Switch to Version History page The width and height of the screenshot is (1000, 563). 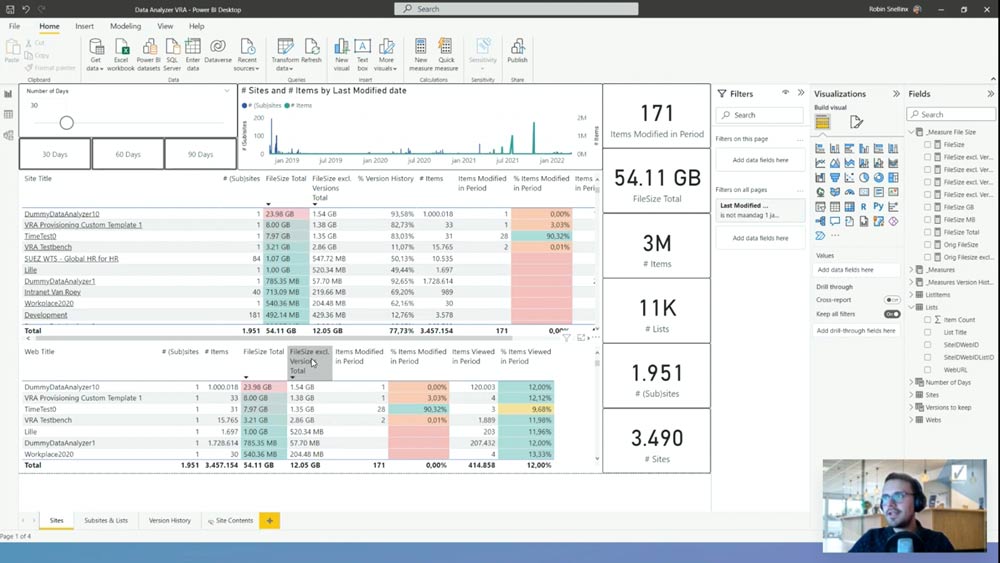click(x=170, y=520)
